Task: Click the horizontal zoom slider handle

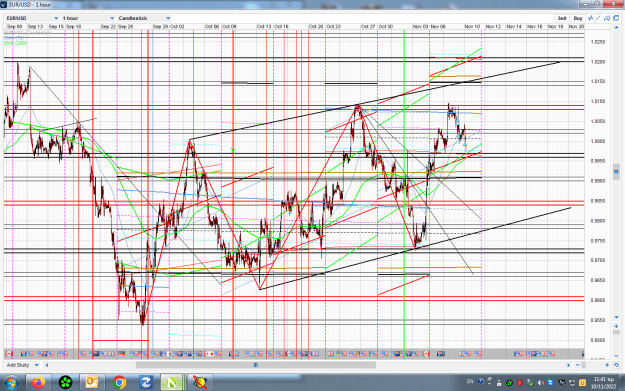Action: (584, 365)
